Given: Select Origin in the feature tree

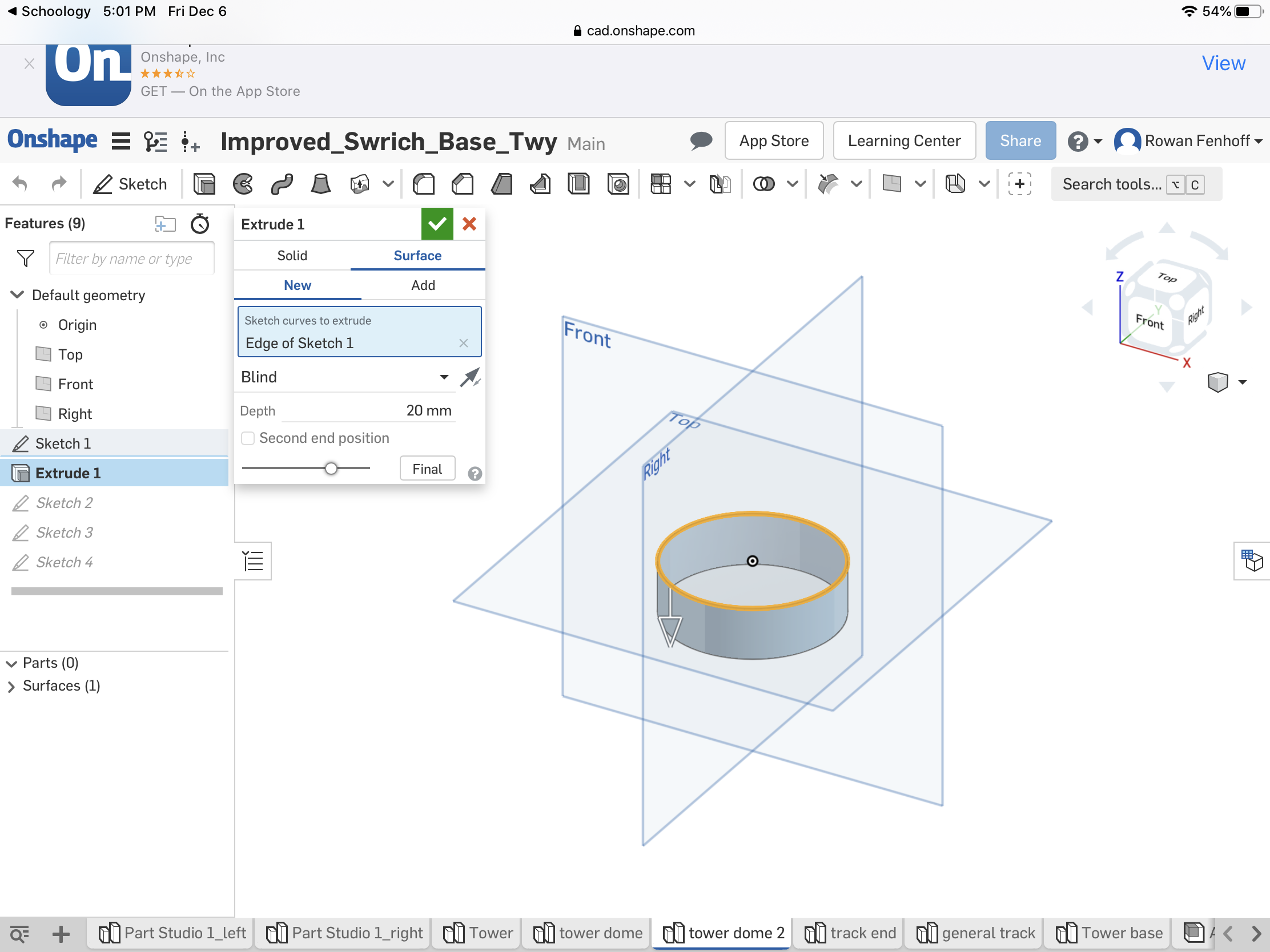Looking at the screenshot, I should tap(77, 324).
